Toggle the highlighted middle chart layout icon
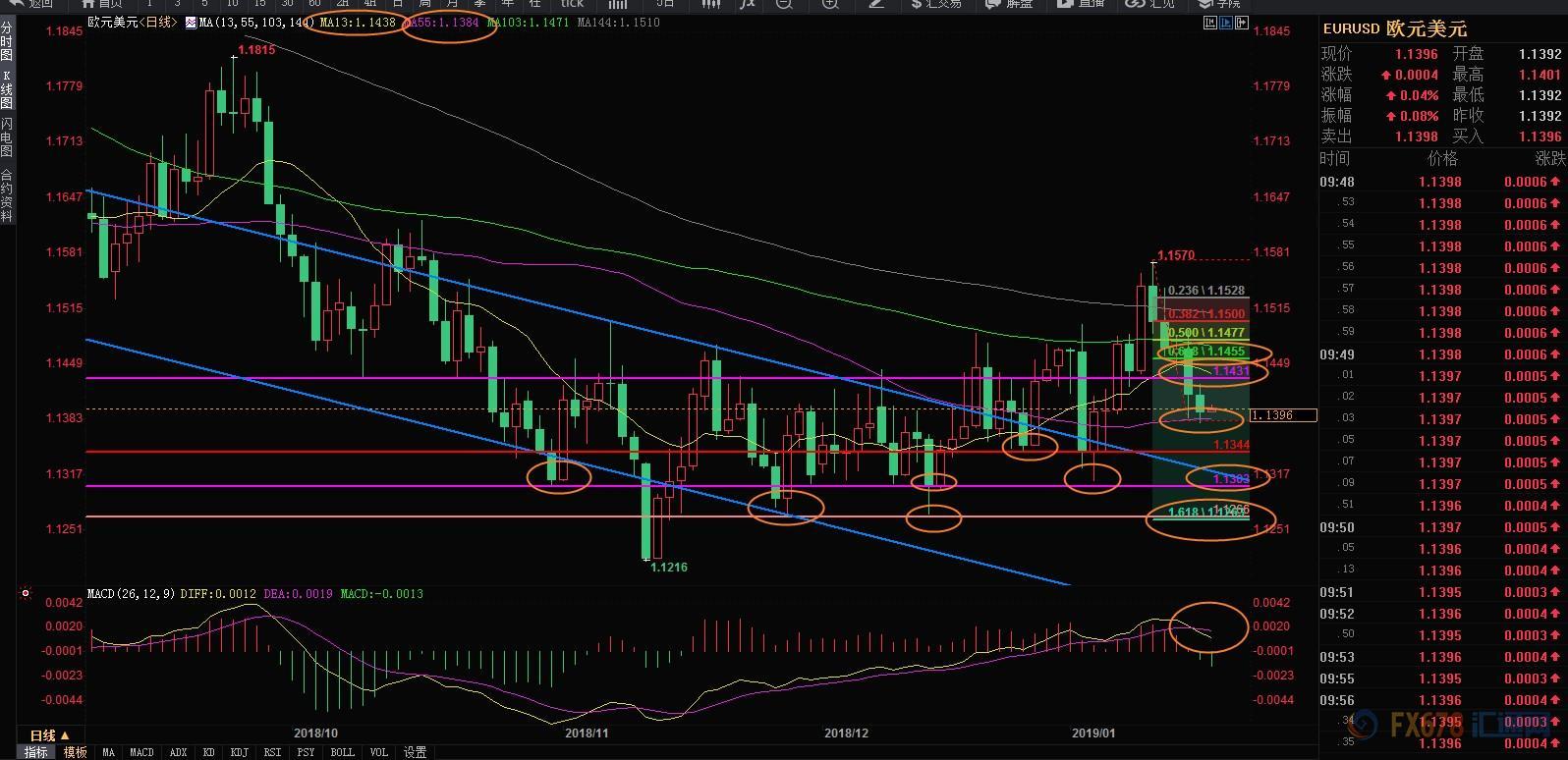The width and height of the screenshot is (1568, 760). [x=1227, y=22]
